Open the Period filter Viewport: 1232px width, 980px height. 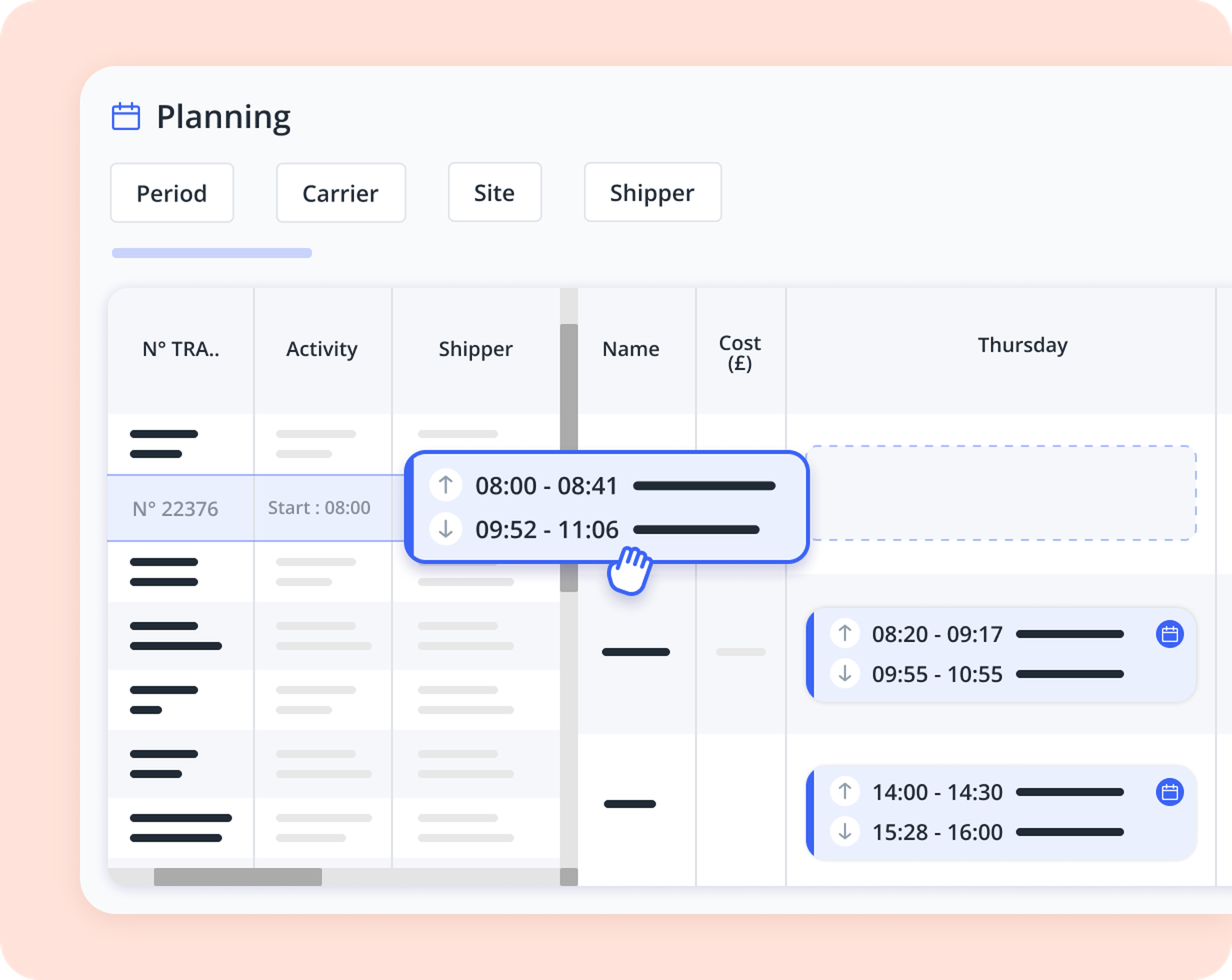[x=171, y=192]
